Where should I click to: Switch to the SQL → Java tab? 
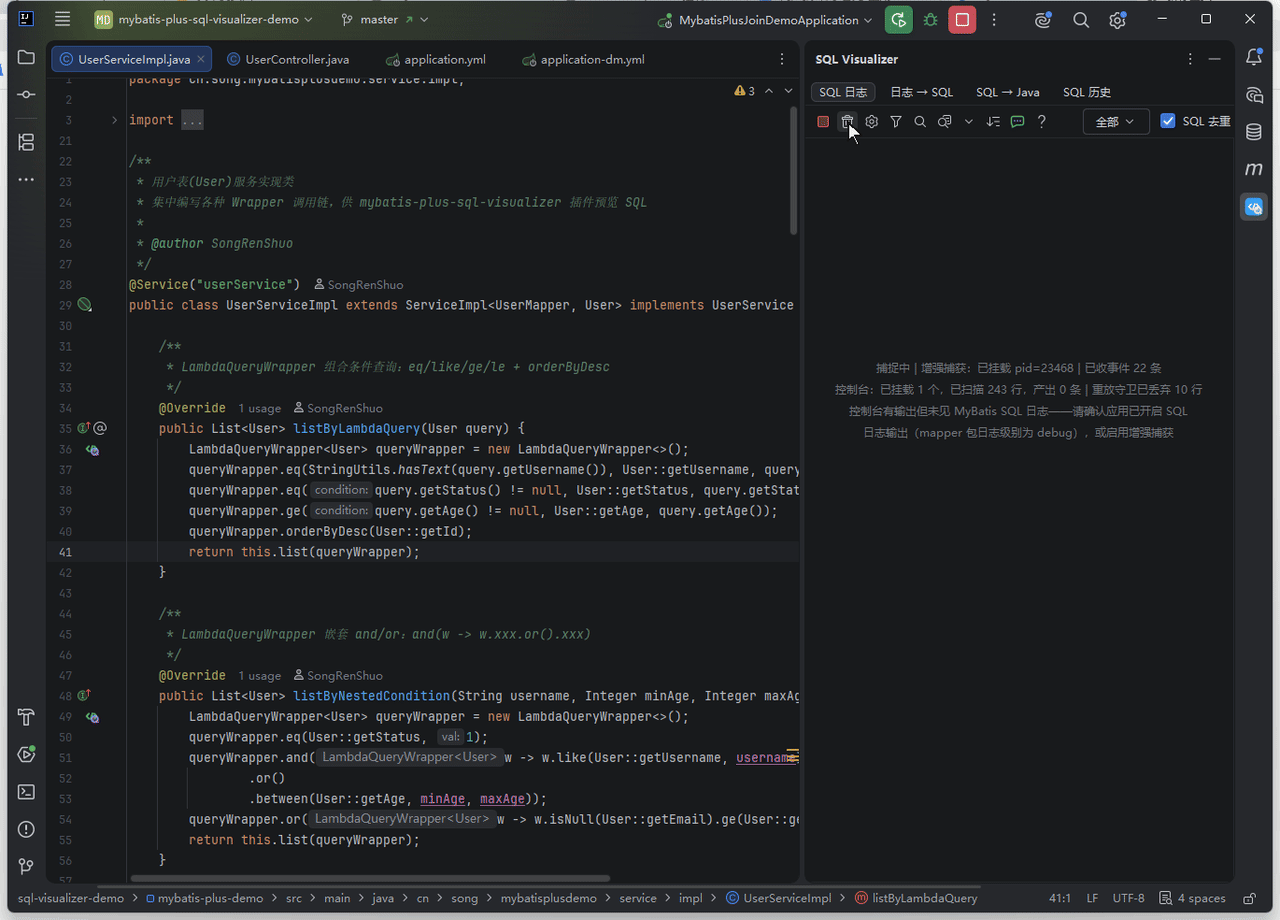coord(1008,92)
